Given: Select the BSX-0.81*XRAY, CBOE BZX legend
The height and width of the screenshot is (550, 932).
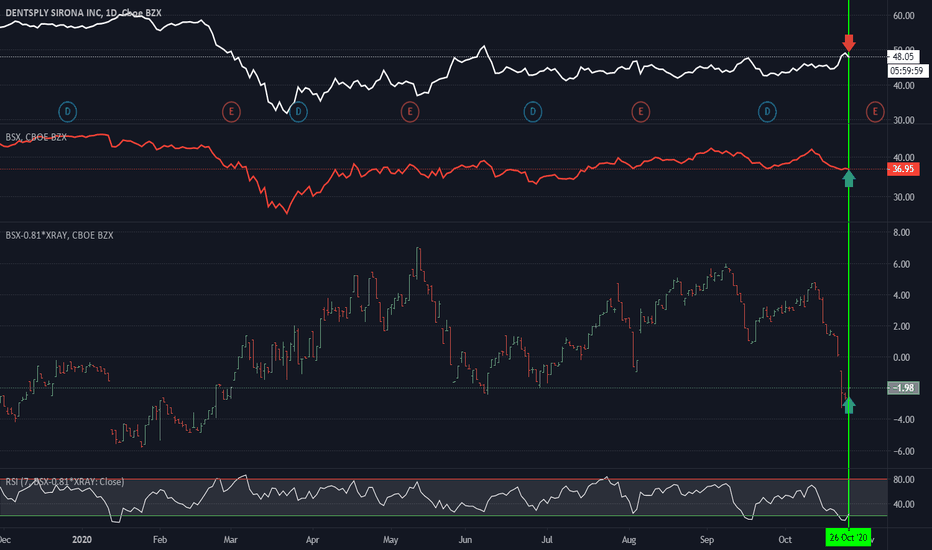Looking at the screenshot, I should click(59, 235).
